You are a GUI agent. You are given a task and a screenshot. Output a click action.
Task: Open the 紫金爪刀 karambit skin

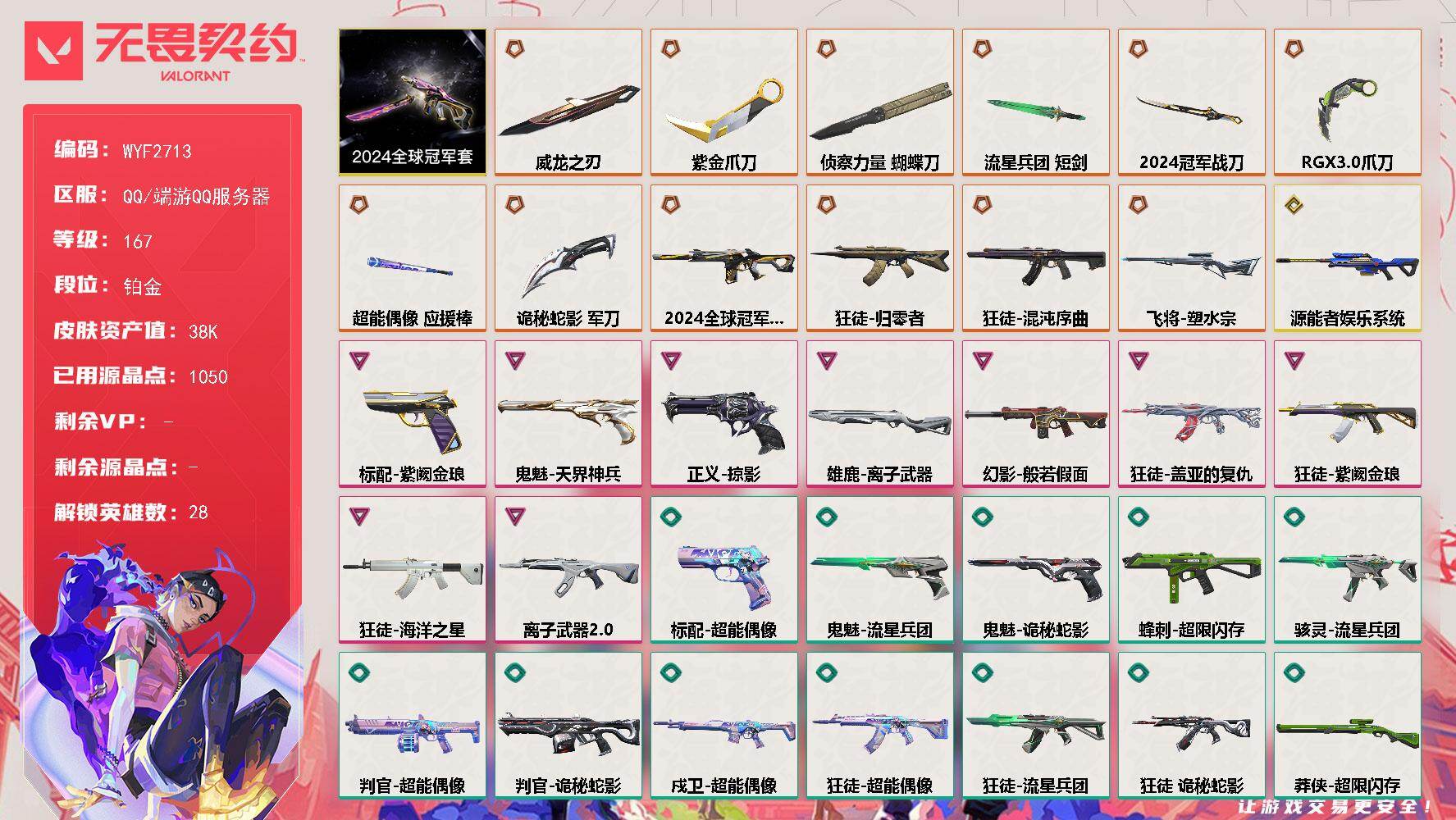point(723,102)
